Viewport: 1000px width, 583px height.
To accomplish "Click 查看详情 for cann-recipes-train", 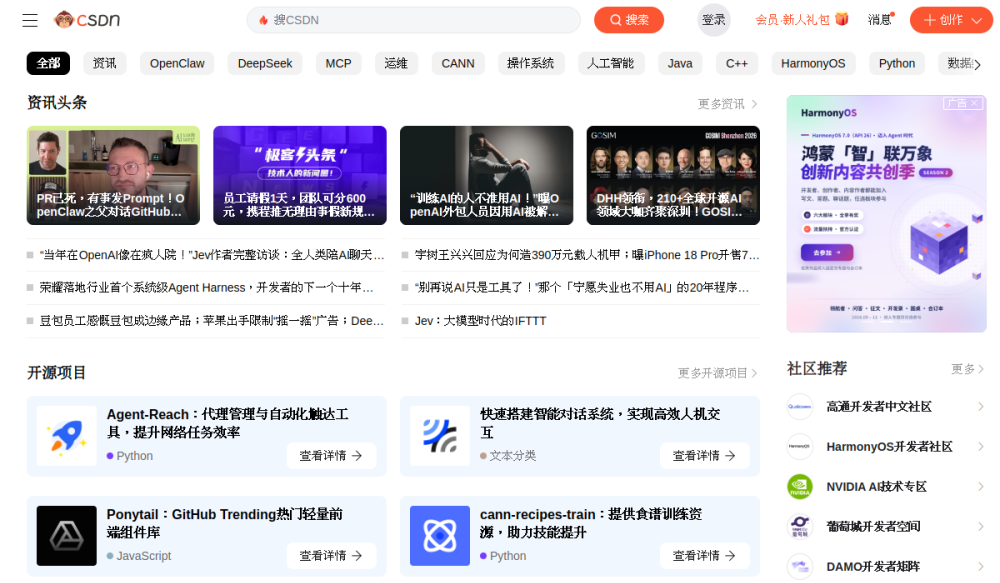I will (x=705, y=556).
